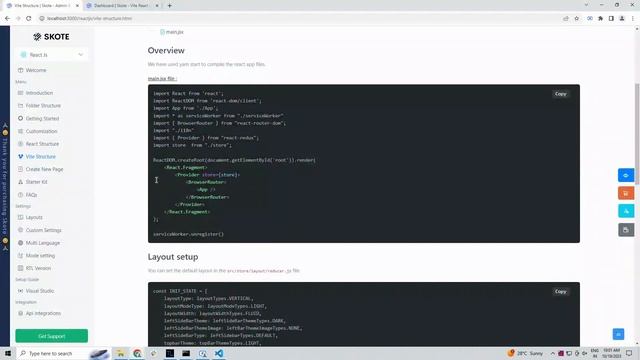This screenshot has height=360, width=640.
Task: Open the browser profile avatar
Action: click(622, 18)
